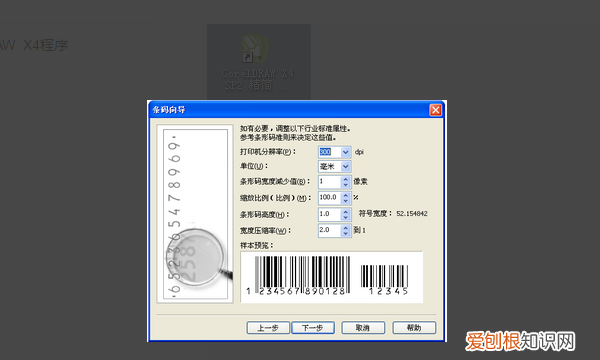Click the sample barcode preview image

pos(331,277)
